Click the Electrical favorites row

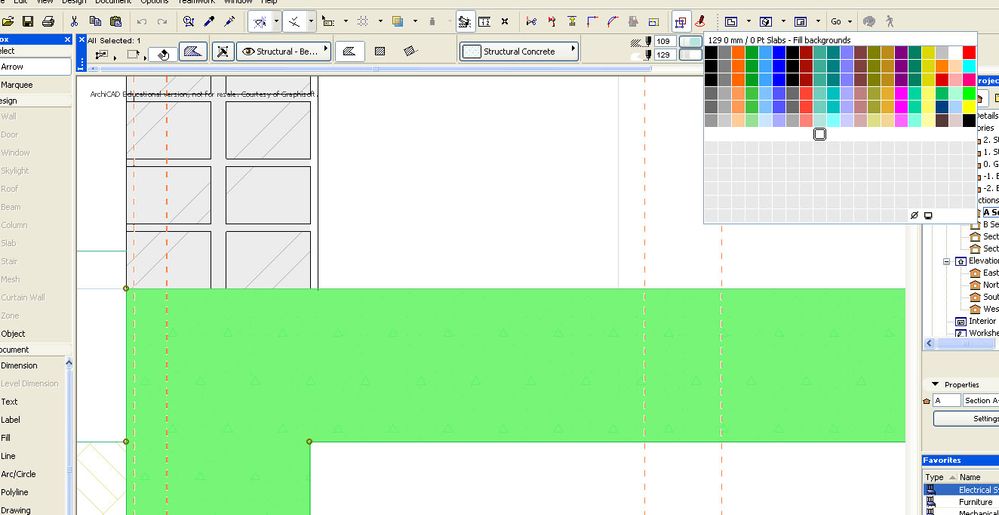[961, 490]
